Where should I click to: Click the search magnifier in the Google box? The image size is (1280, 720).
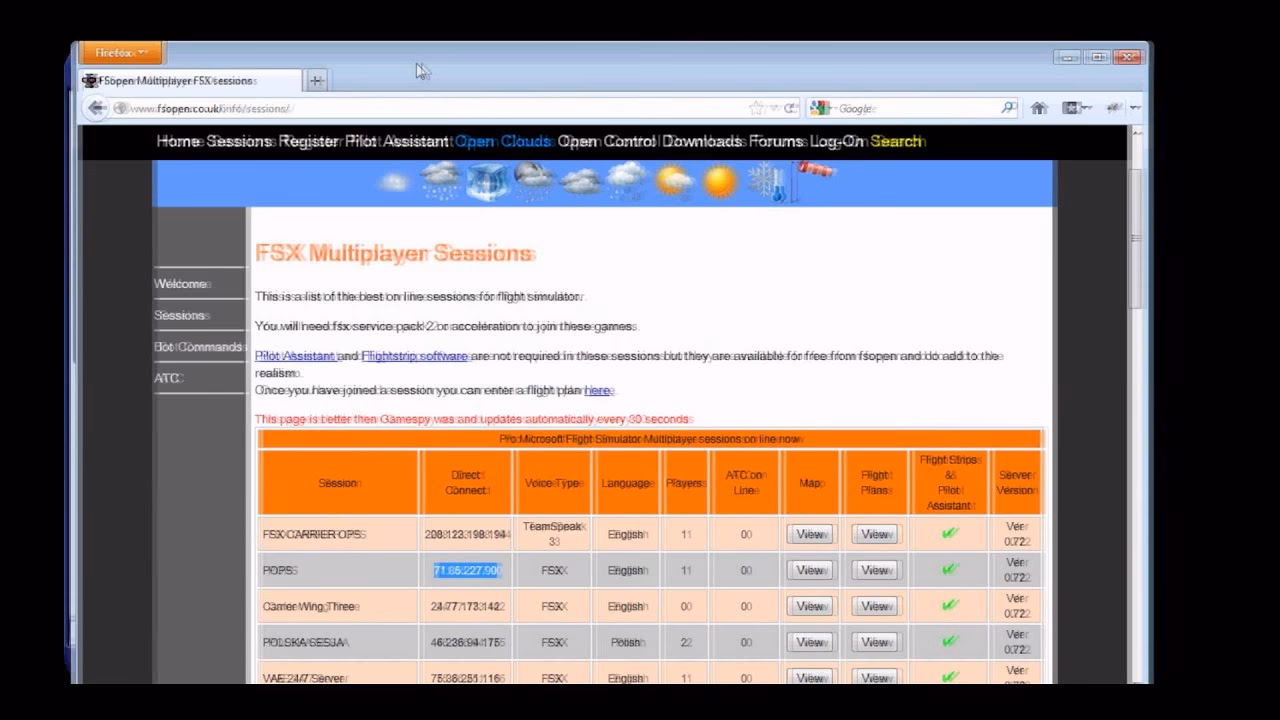[x=1009, y=108]
